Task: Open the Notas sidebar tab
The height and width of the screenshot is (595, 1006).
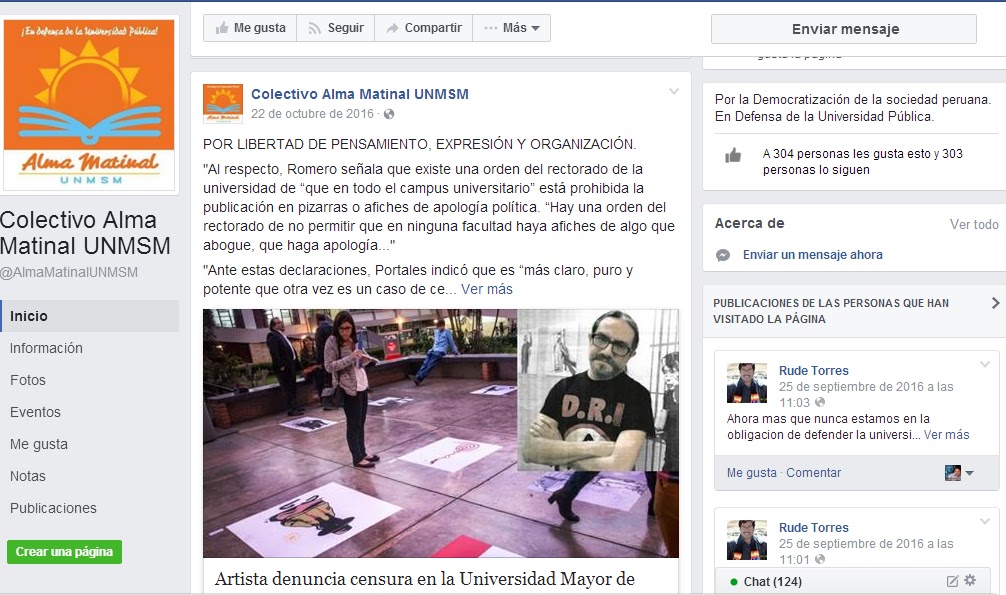Action: click(x=28, y=476)
